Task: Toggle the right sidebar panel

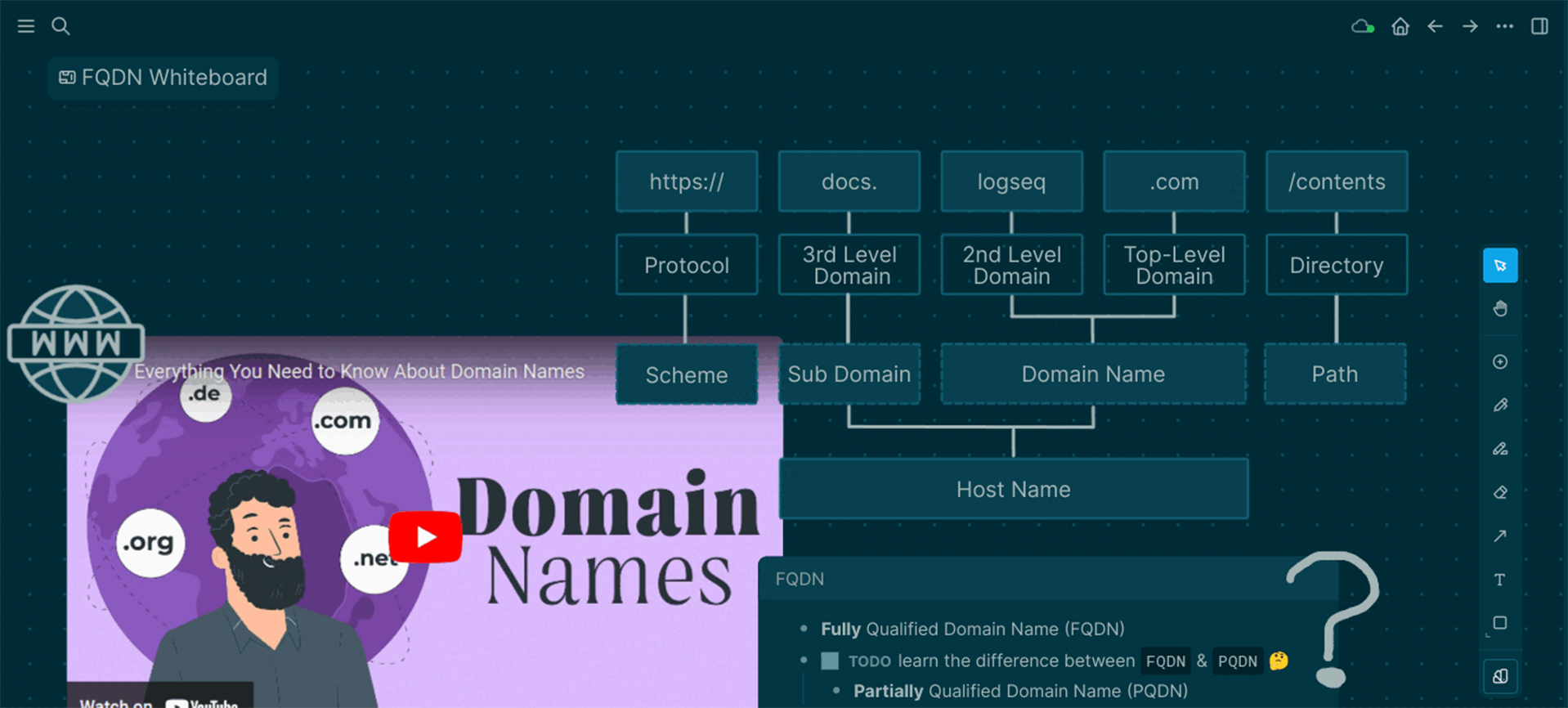Action: click(1539, 26)
